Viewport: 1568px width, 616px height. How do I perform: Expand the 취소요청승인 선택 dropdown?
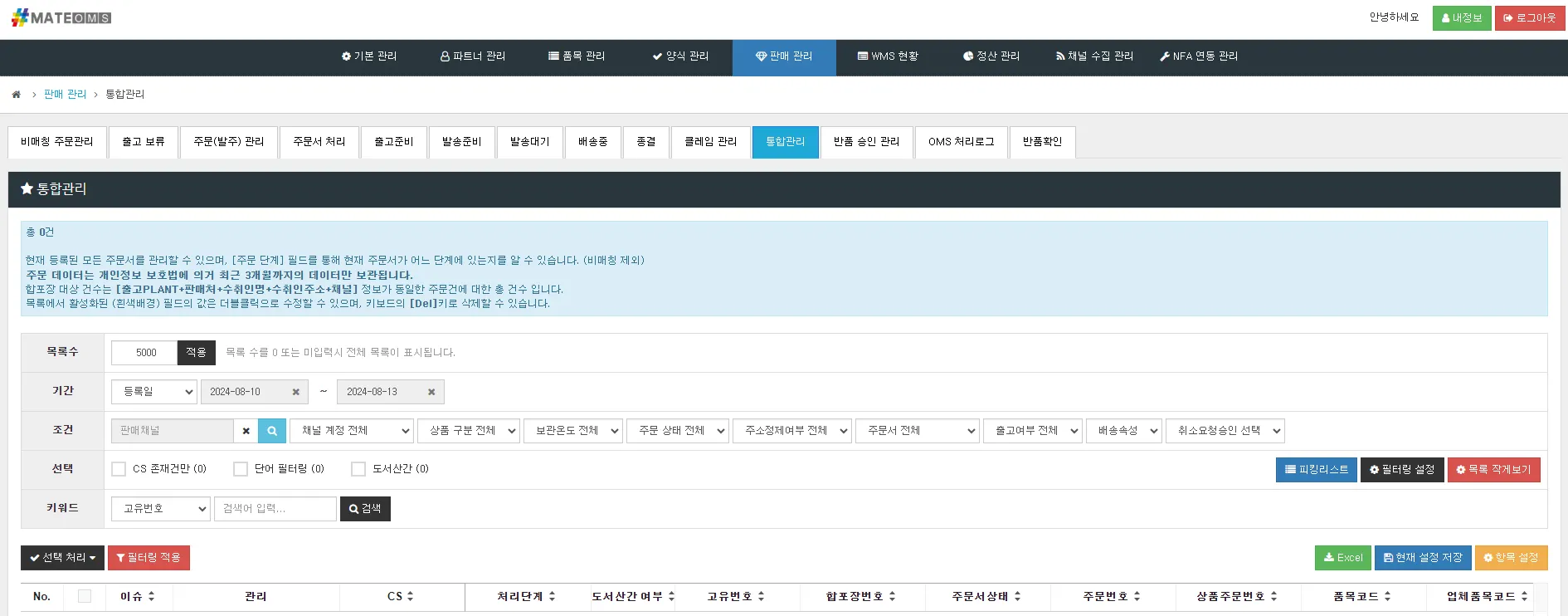(1225, 431)
